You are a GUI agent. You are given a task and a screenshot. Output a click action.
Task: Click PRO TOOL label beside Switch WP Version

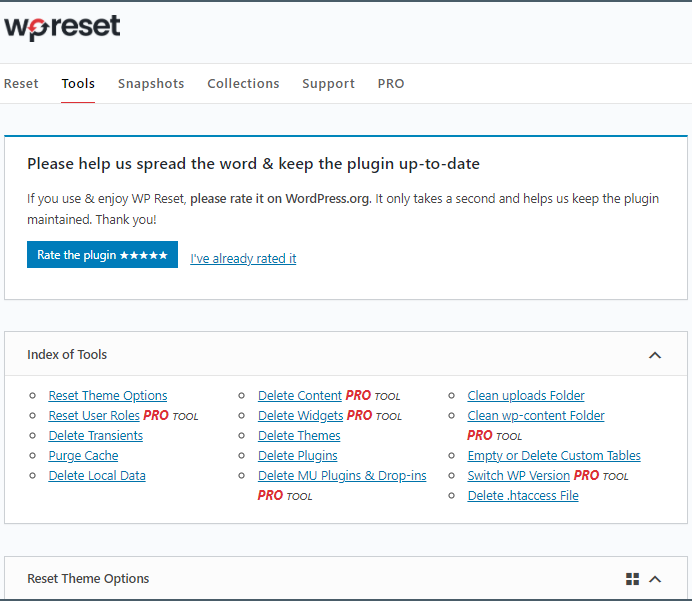(601, 476)
